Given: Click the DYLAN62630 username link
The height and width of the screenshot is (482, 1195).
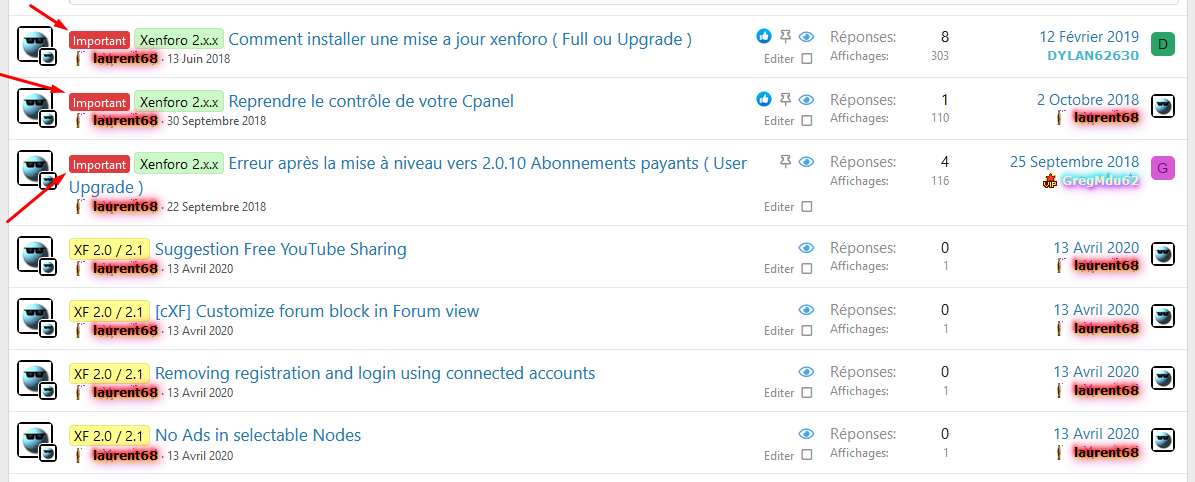Looking at the screenshot, I should point(1093,55).
